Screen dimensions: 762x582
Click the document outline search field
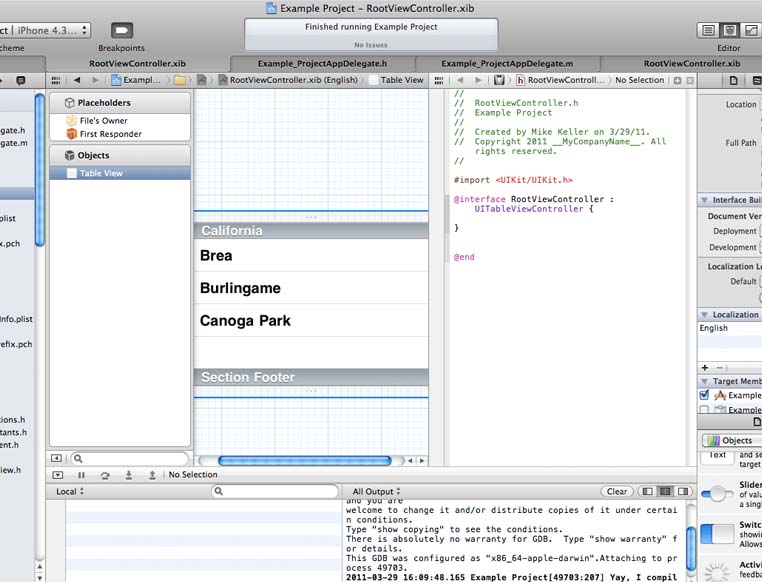click(130, 458)
